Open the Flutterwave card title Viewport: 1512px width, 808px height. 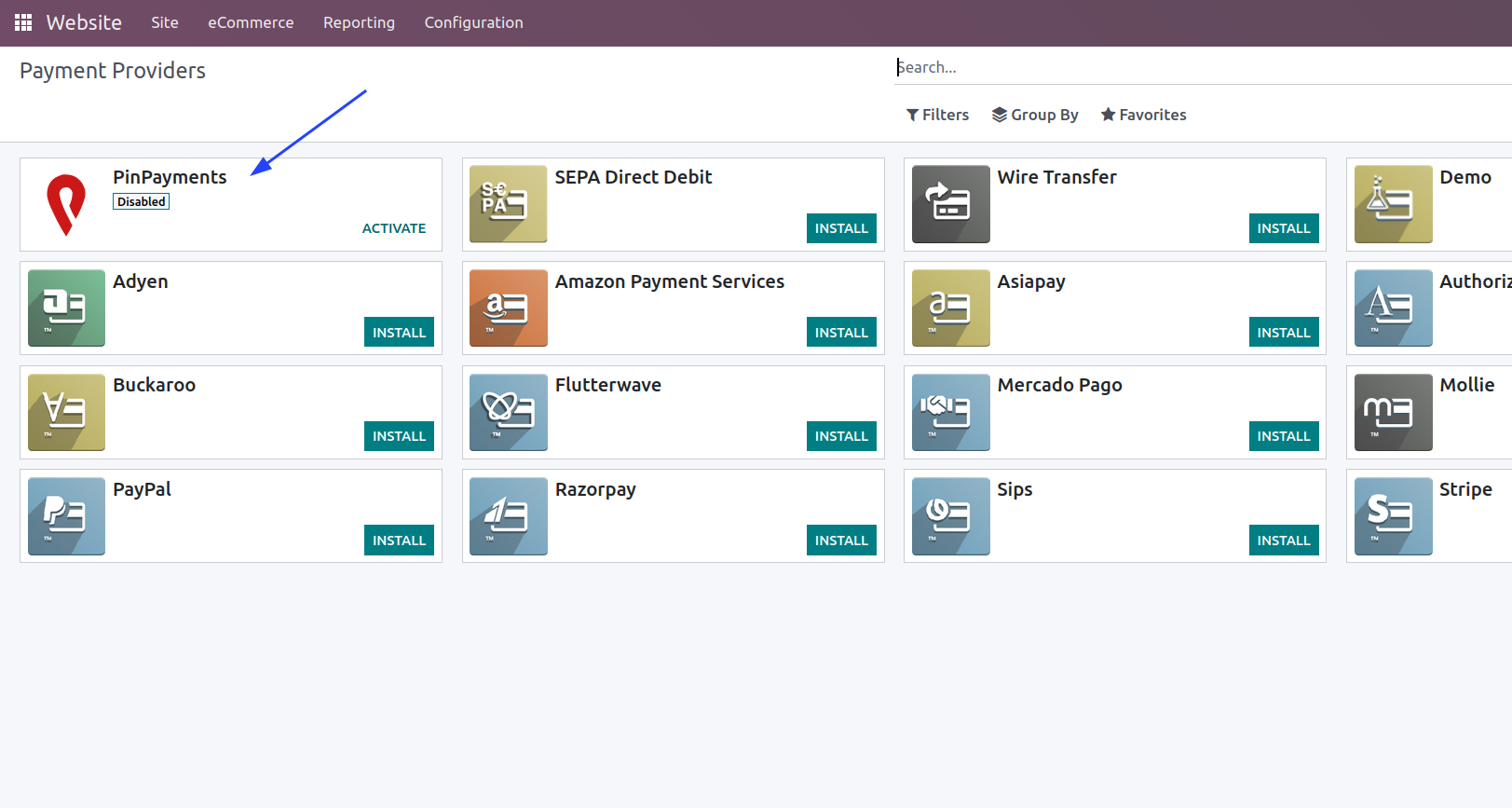pos(608,385)
